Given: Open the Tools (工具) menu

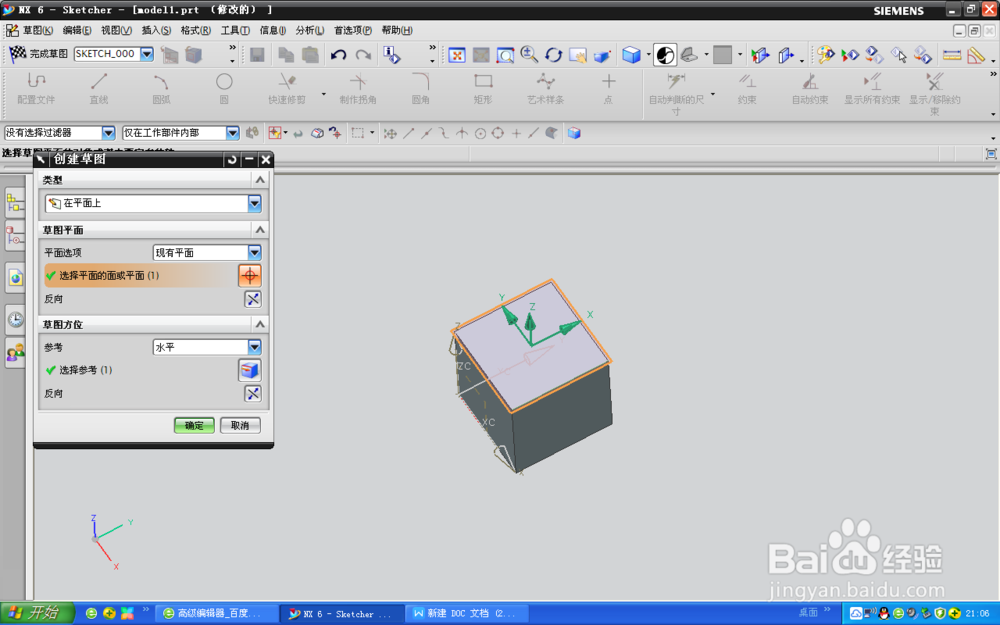Looking at the screenshot, I should click(x=235, y=30).
